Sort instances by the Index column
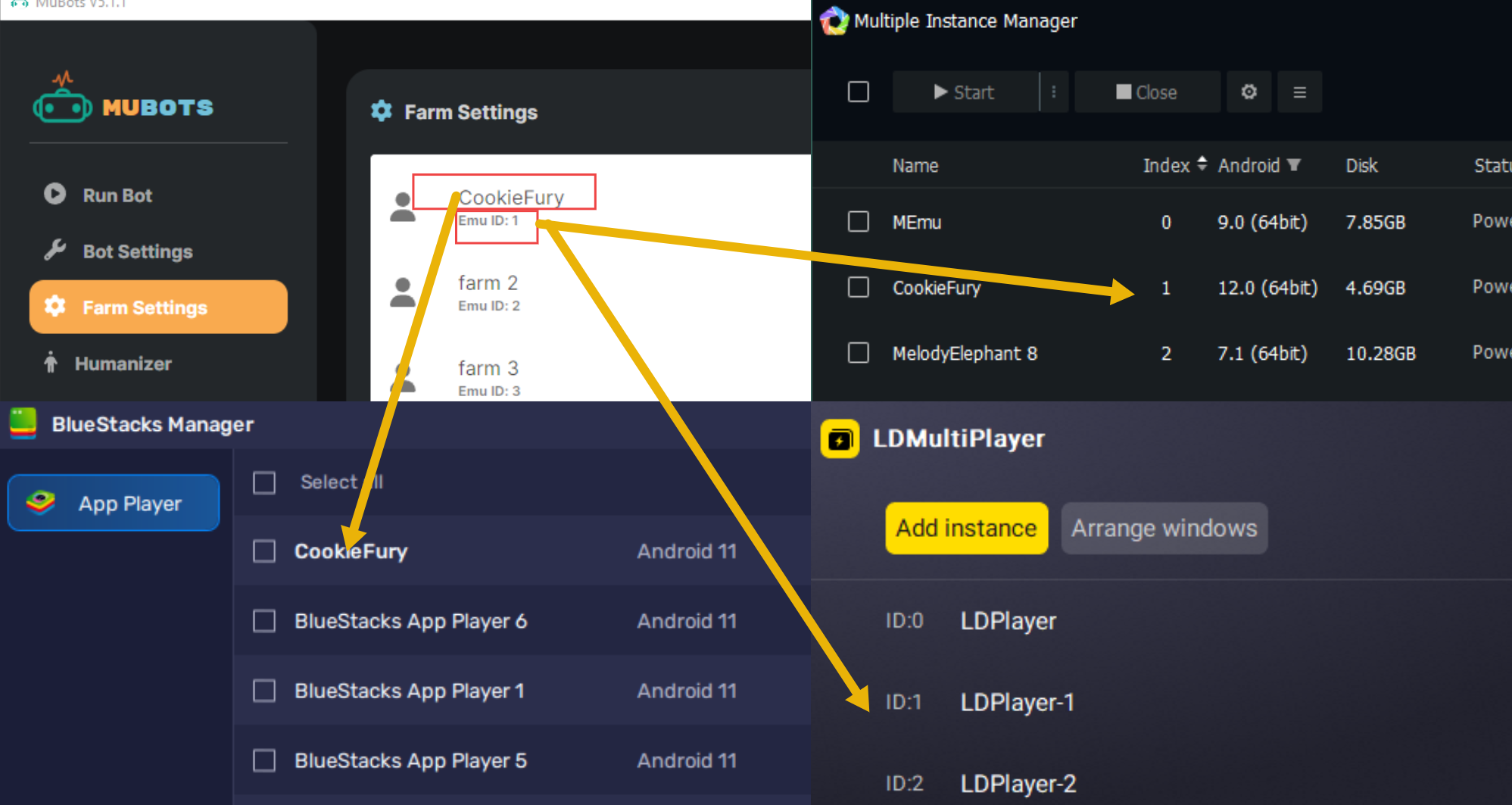 pyautogui.click(x=1175, y=165)
